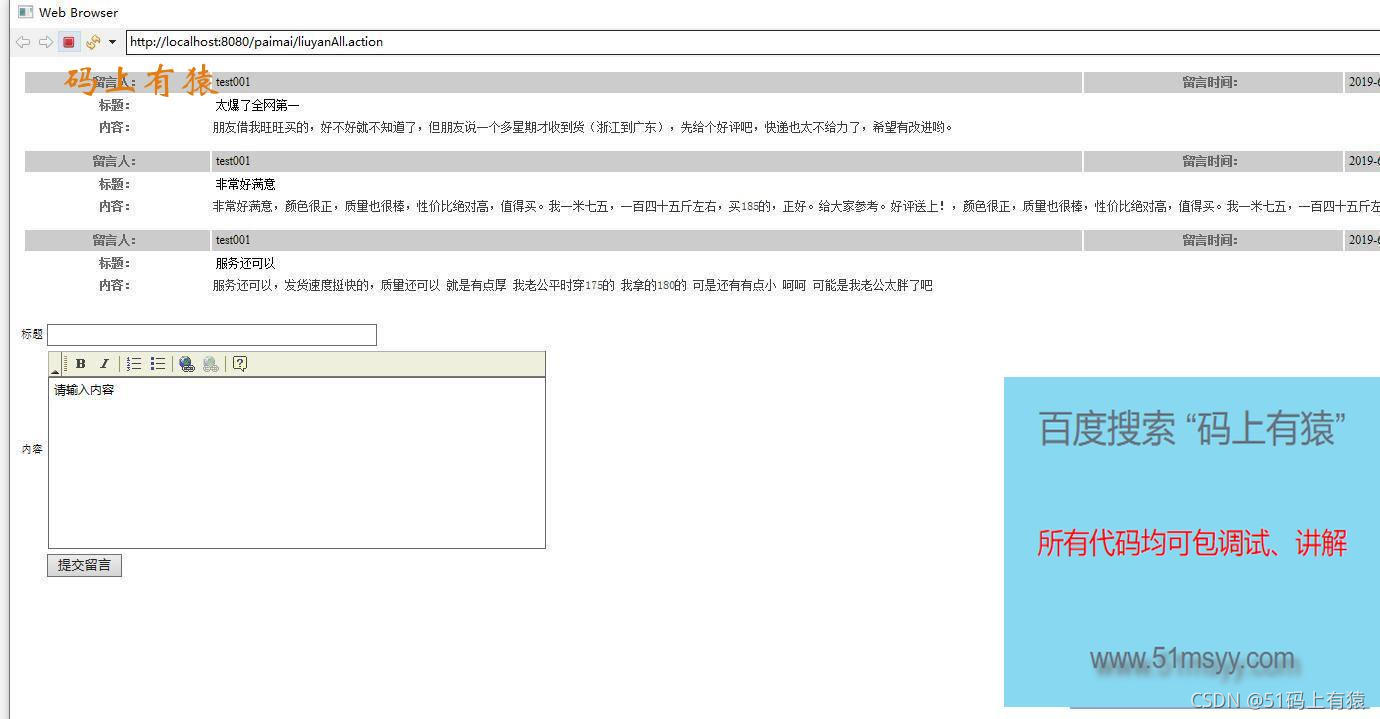Open the insert hyperlink tool
The image size is (1380, 719).
pos(186,364)
